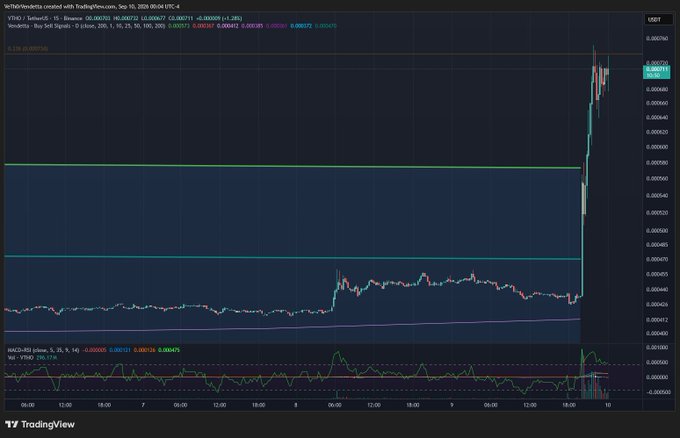Click the -0.000500 indicator axis label
The height and width of the screenshot is (438, 680).
(x=656, y=392)
